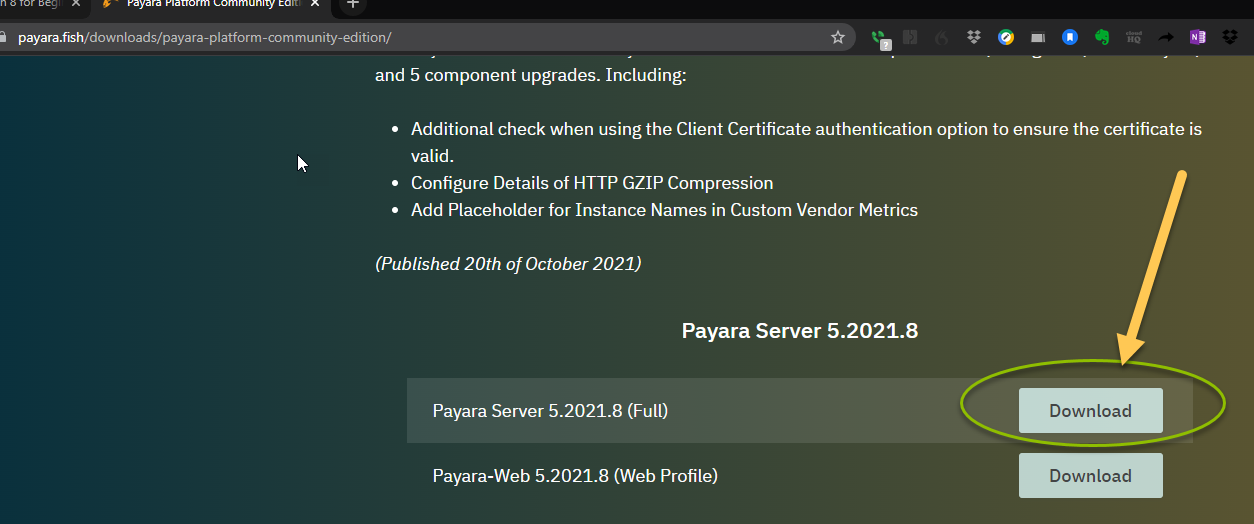
Task: Download Payara-Web 5.2021.8 (Web Profile)
Action: point(1090,476)
